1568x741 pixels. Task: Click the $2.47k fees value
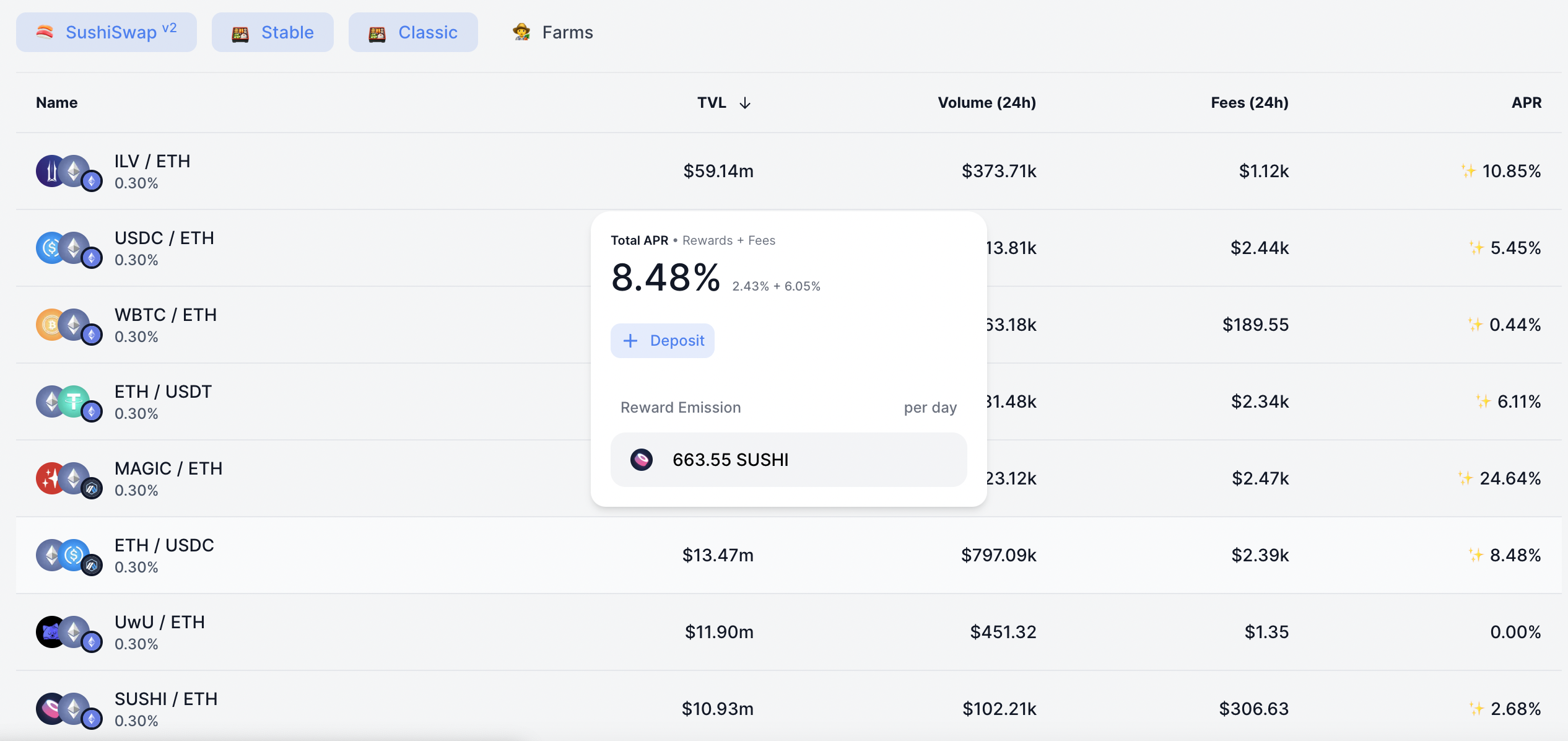(1260, 478)
